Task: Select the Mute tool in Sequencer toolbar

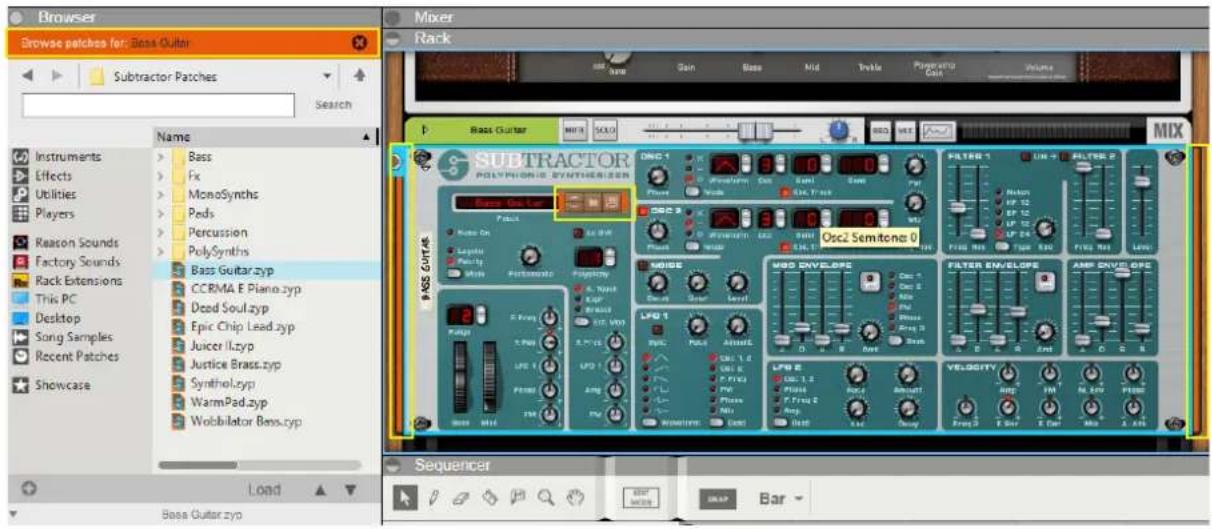Action: tap(519, 496)
